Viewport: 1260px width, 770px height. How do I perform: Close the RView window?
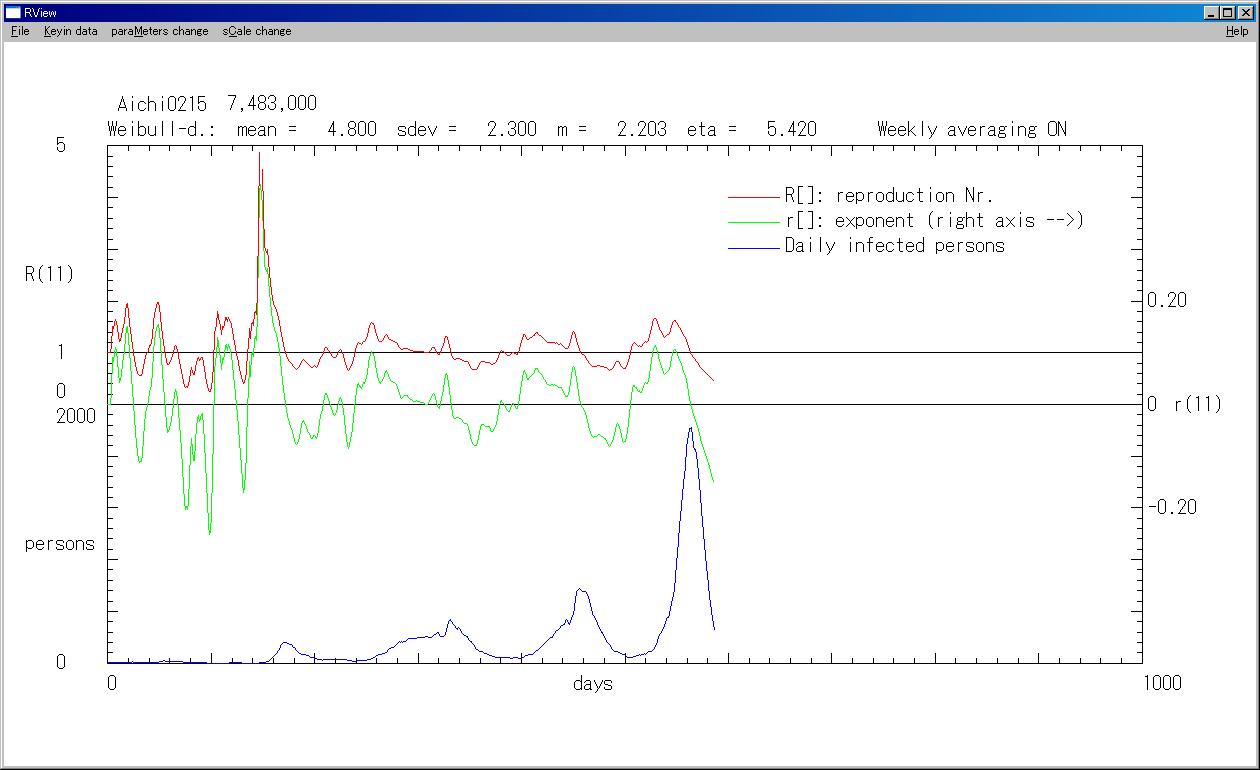tap(1245, 13)
